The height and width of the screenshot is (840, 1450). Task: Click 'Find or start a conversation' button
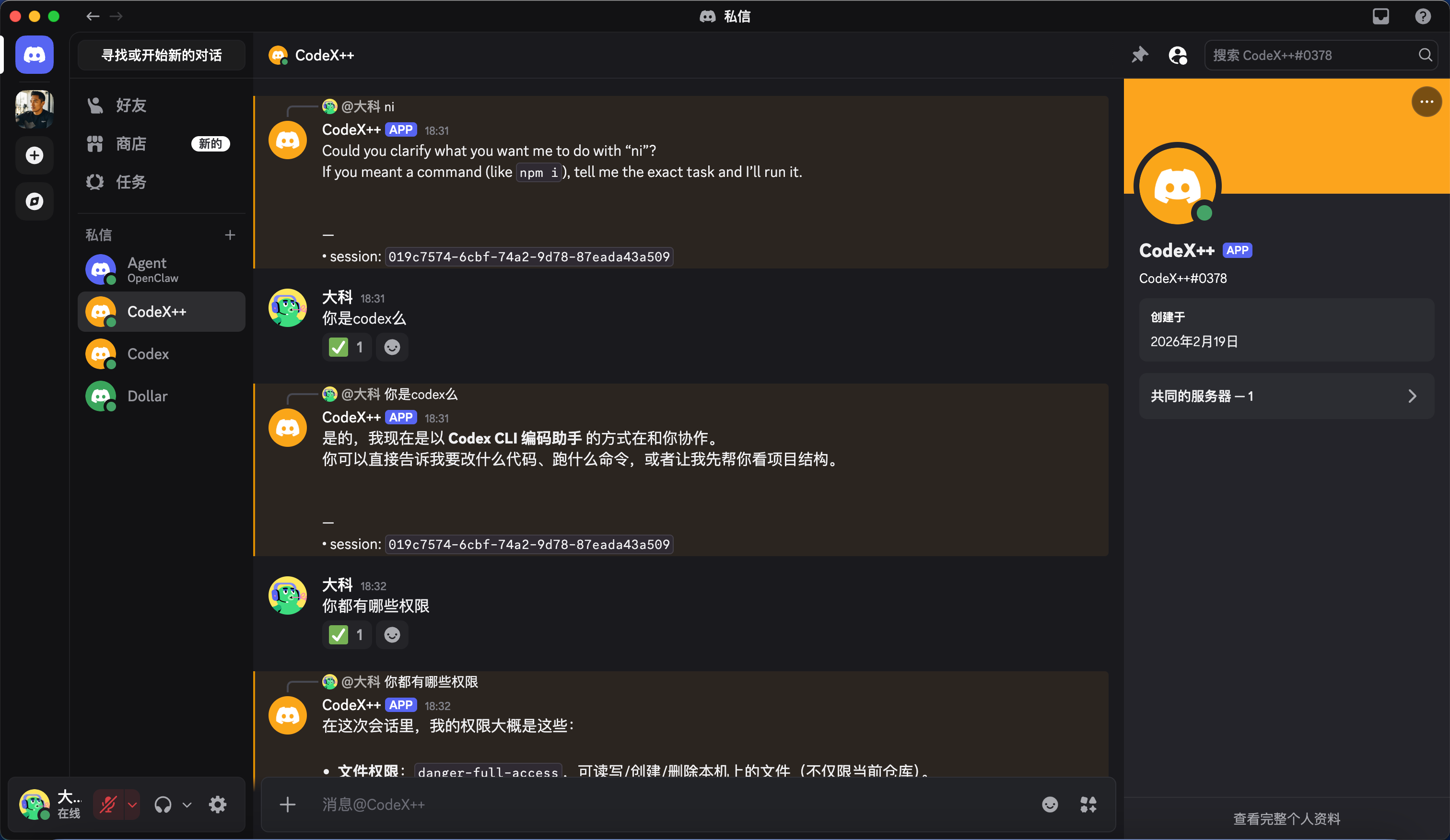pos(162,55)
